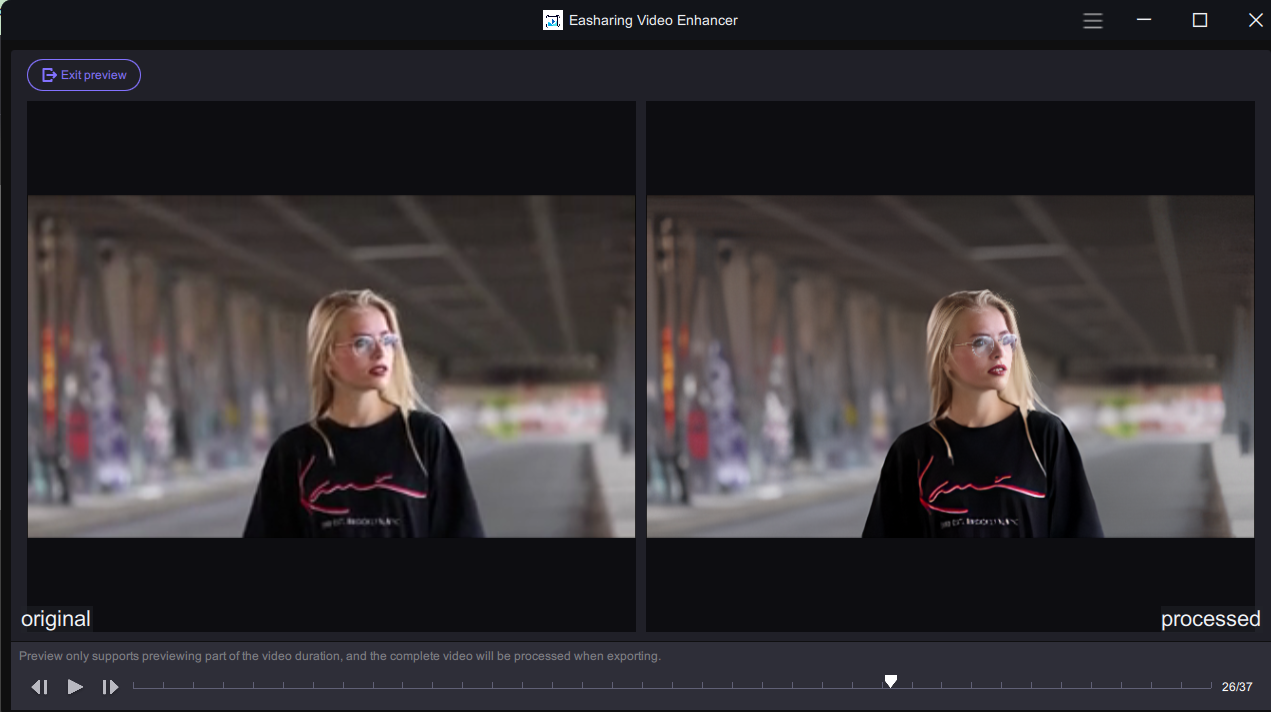Click the Exit preview button
The image size is (1271, 712).
click(x=84, y=75)
